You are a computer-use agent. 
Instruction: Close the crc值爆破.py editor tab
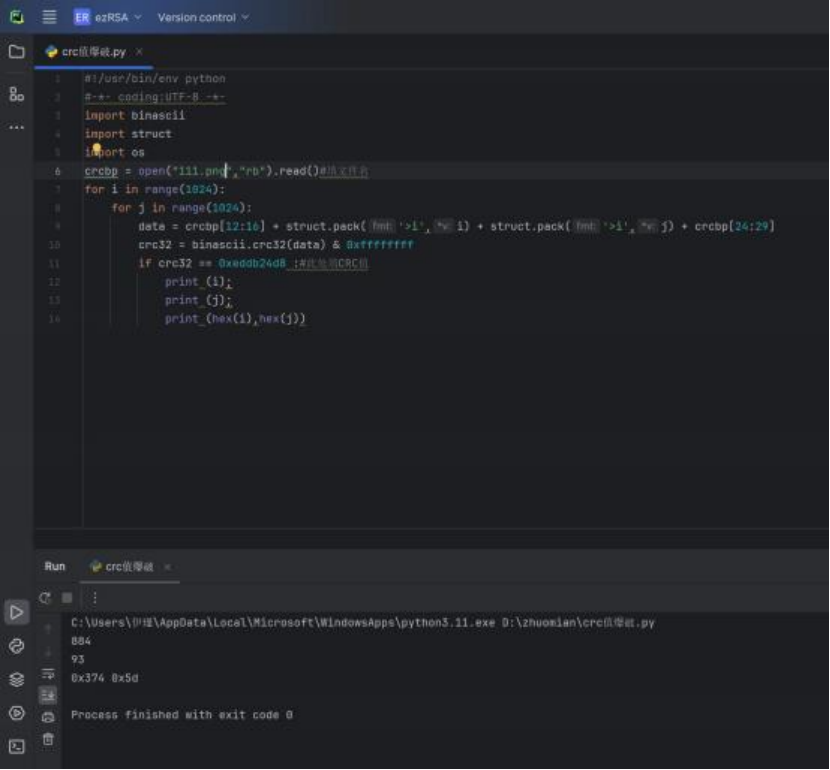point(139,52)
